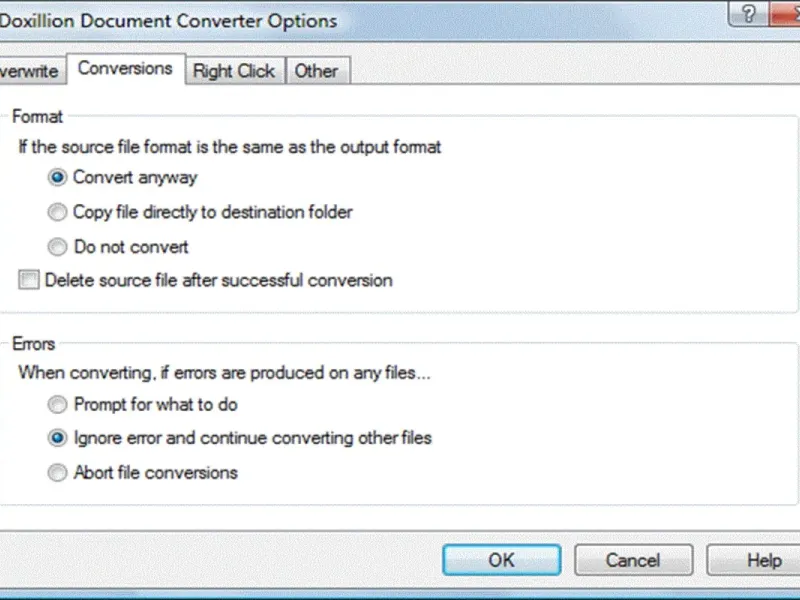Click the "Format" group box label

click(37, 117)
